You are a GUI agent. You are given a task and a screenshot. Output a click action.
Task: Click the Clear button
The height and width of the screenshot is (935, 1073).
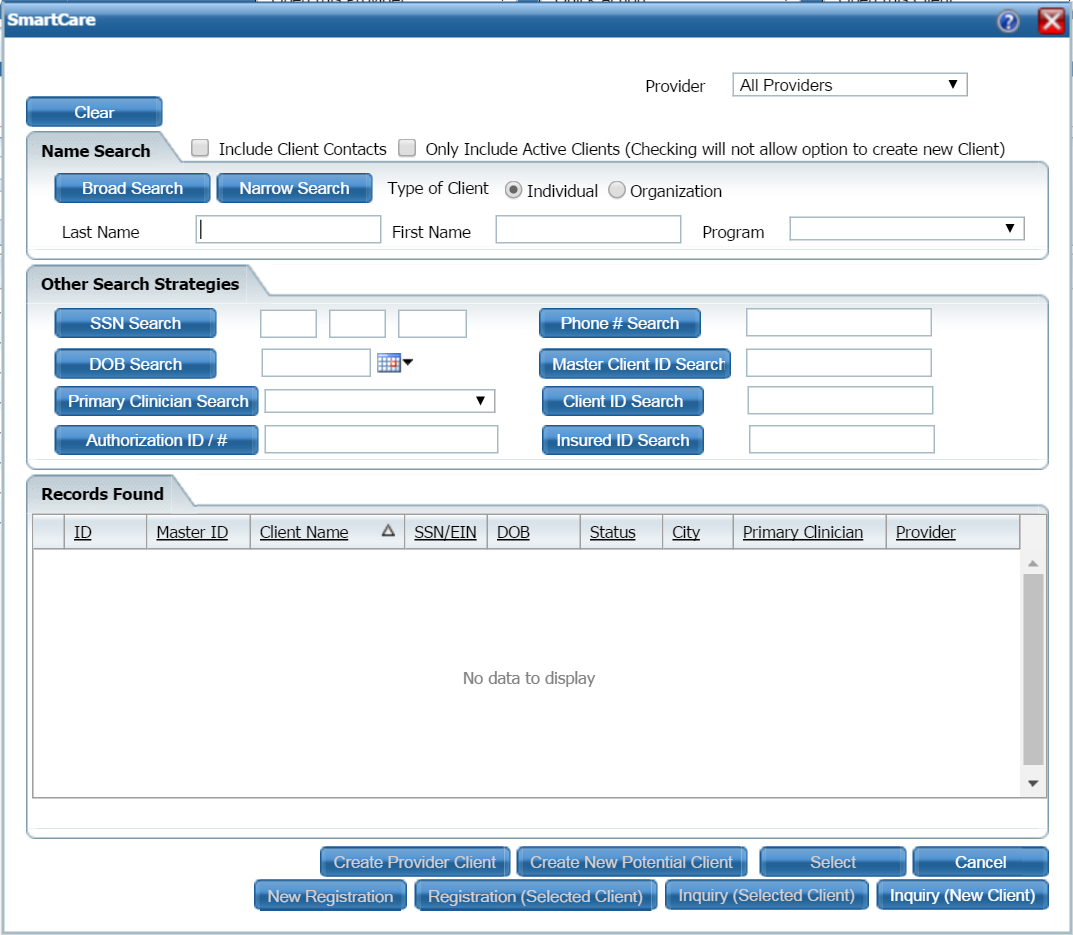(93, 111)
